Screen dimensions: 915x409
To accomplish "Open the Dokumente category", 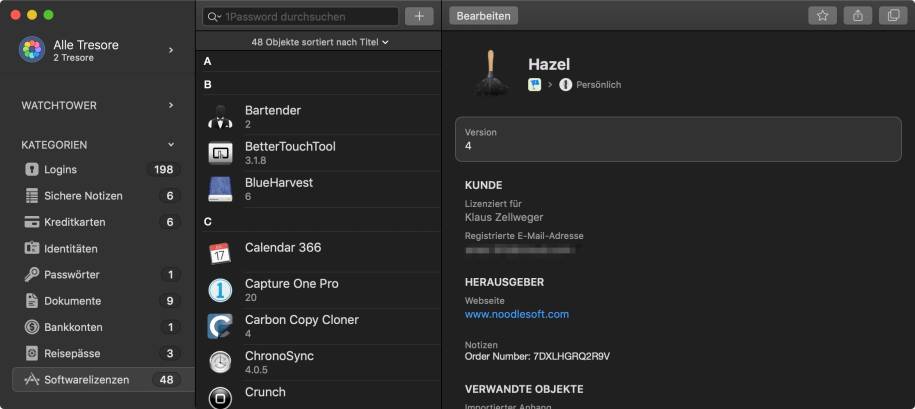I will tap(103, 301).
